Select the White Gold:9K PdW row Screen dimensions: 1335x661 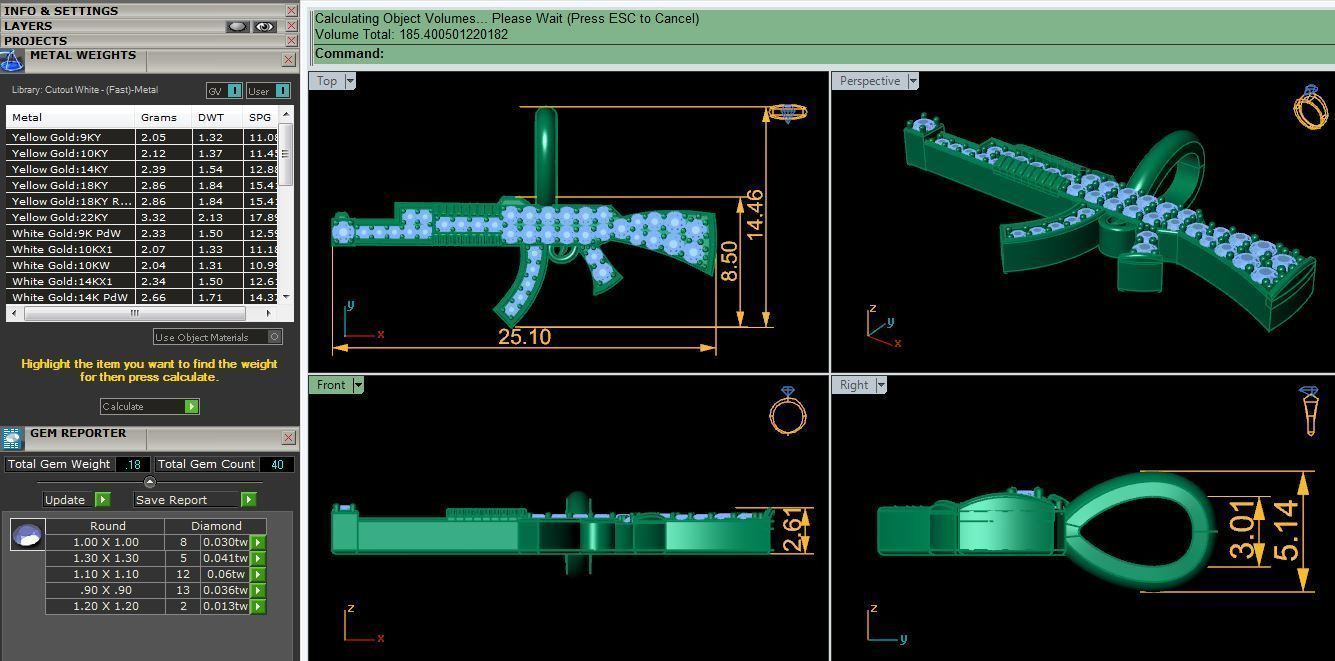(142, 233)
